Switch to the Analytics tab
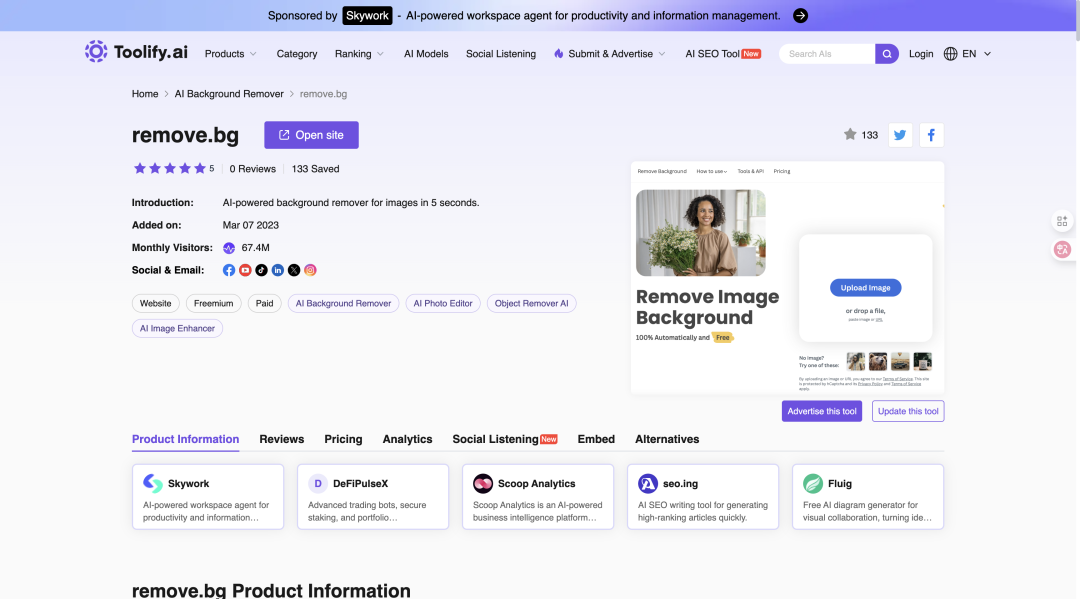Image resolution: width=1080 pixels, height=599 pixels. pyautogui.click(x=407, y=439)
